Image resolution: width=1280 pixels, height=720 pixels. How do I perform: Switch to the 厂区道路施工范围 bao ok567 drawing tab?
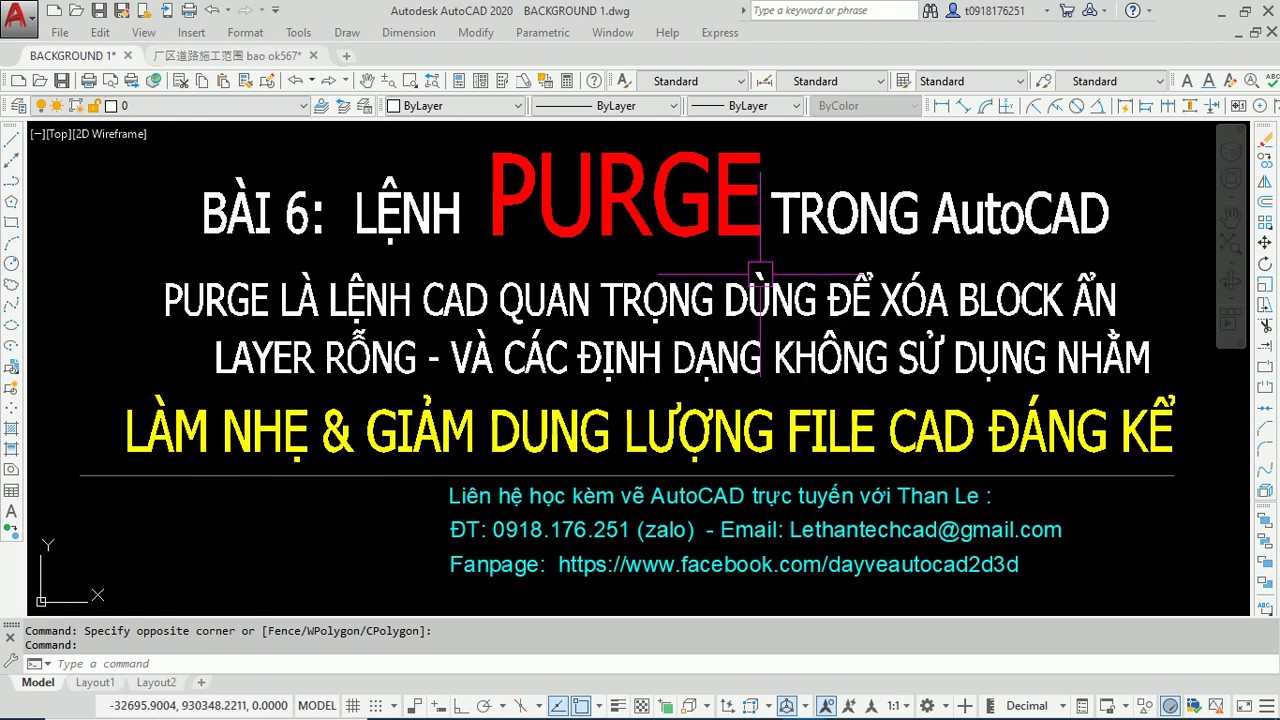227,56
